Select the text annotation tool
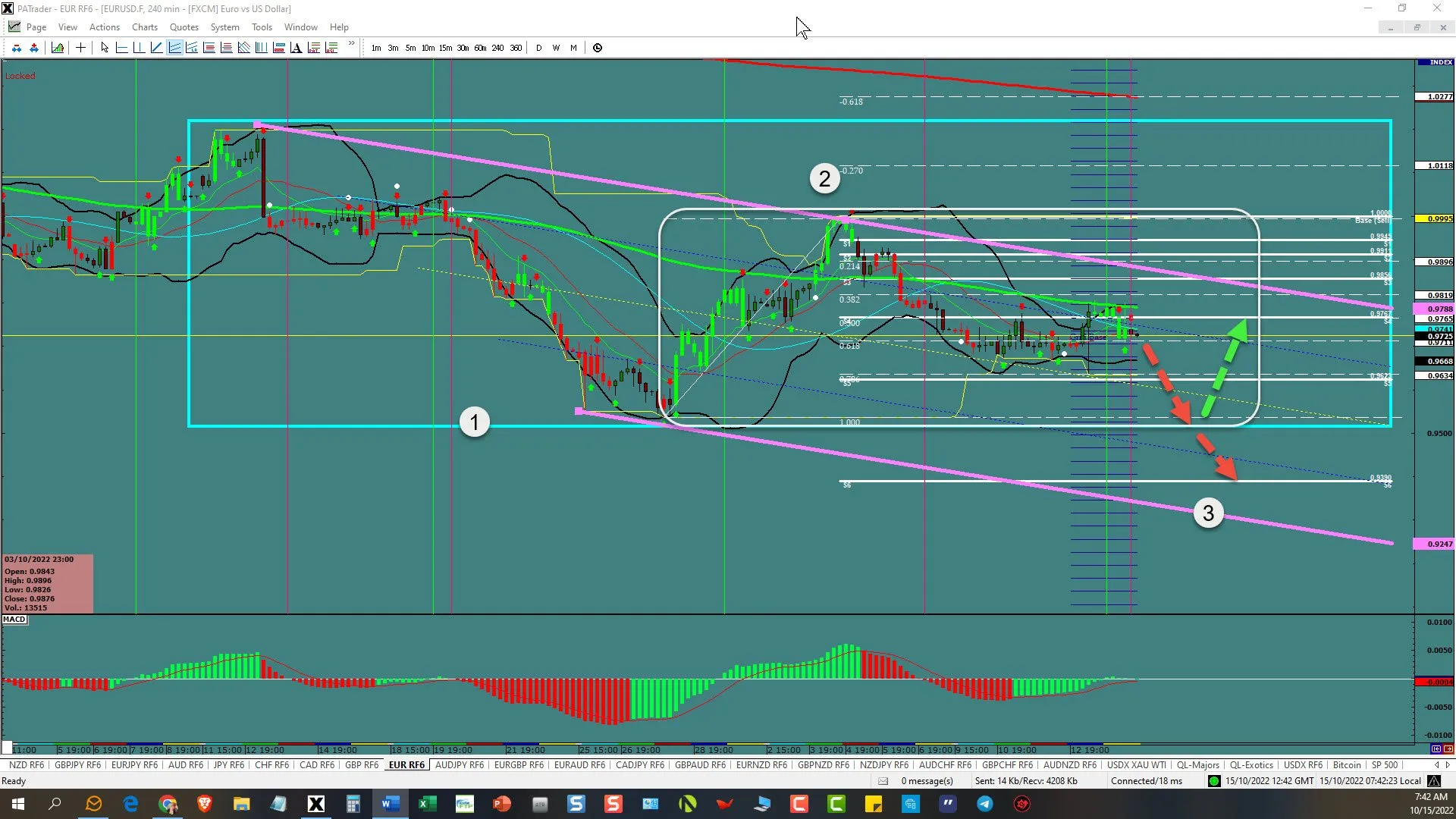Image resolution: width=1456 pixels, height=819 pixels. tap(296, 48)
